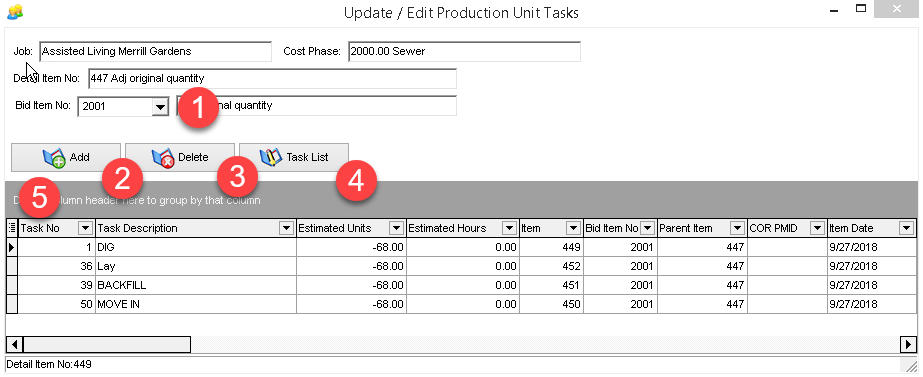923x377 pixels.
Task: Click task number 36 cell
Action: click(57, 266)
